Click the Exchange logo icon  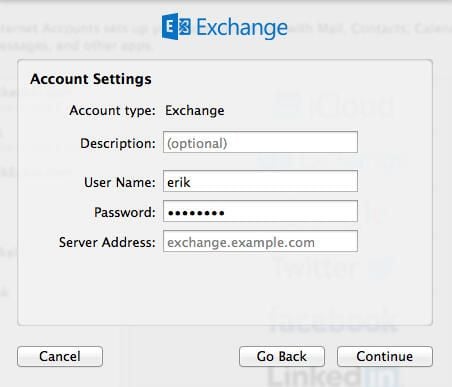click(x=176, y=27)
